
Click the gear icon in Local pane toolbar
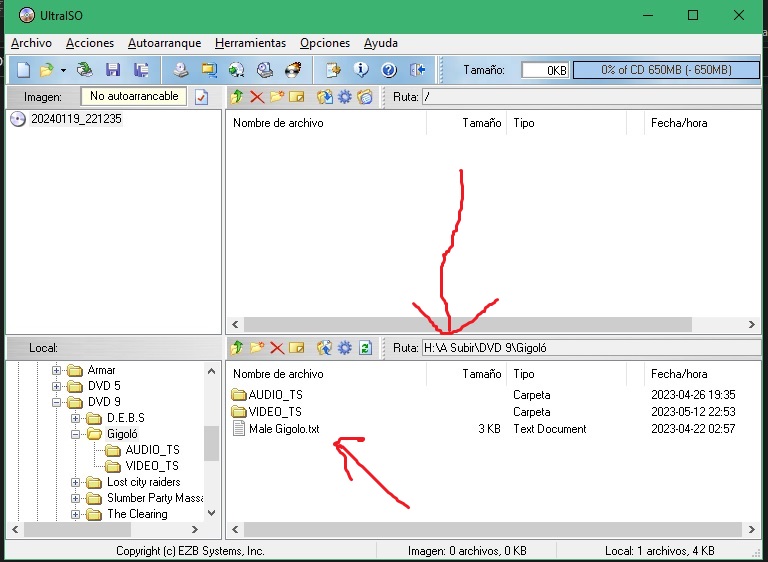click(x=345, y=348)
